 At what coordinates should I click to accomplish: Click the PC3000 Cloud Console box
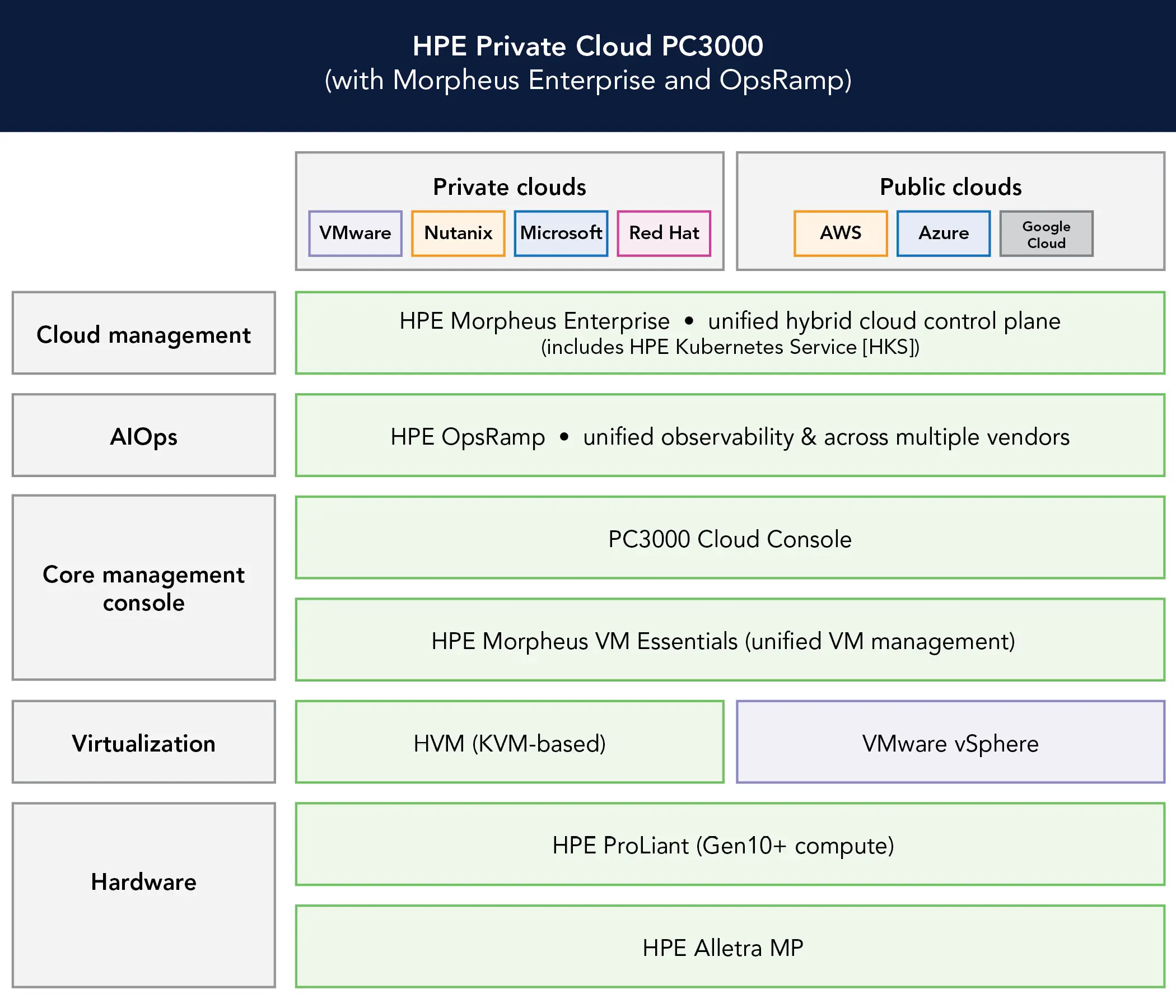(730, 538)
